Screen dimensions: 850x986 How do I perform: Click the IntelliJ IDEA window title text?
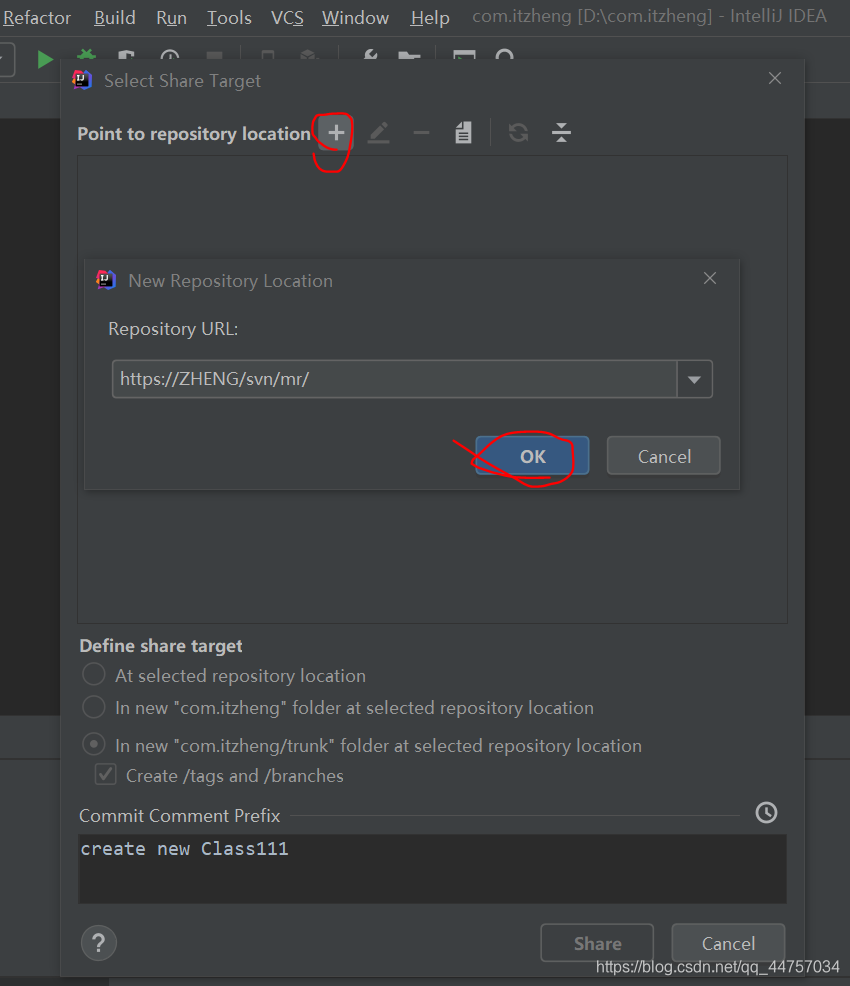(x=649, y=16)
